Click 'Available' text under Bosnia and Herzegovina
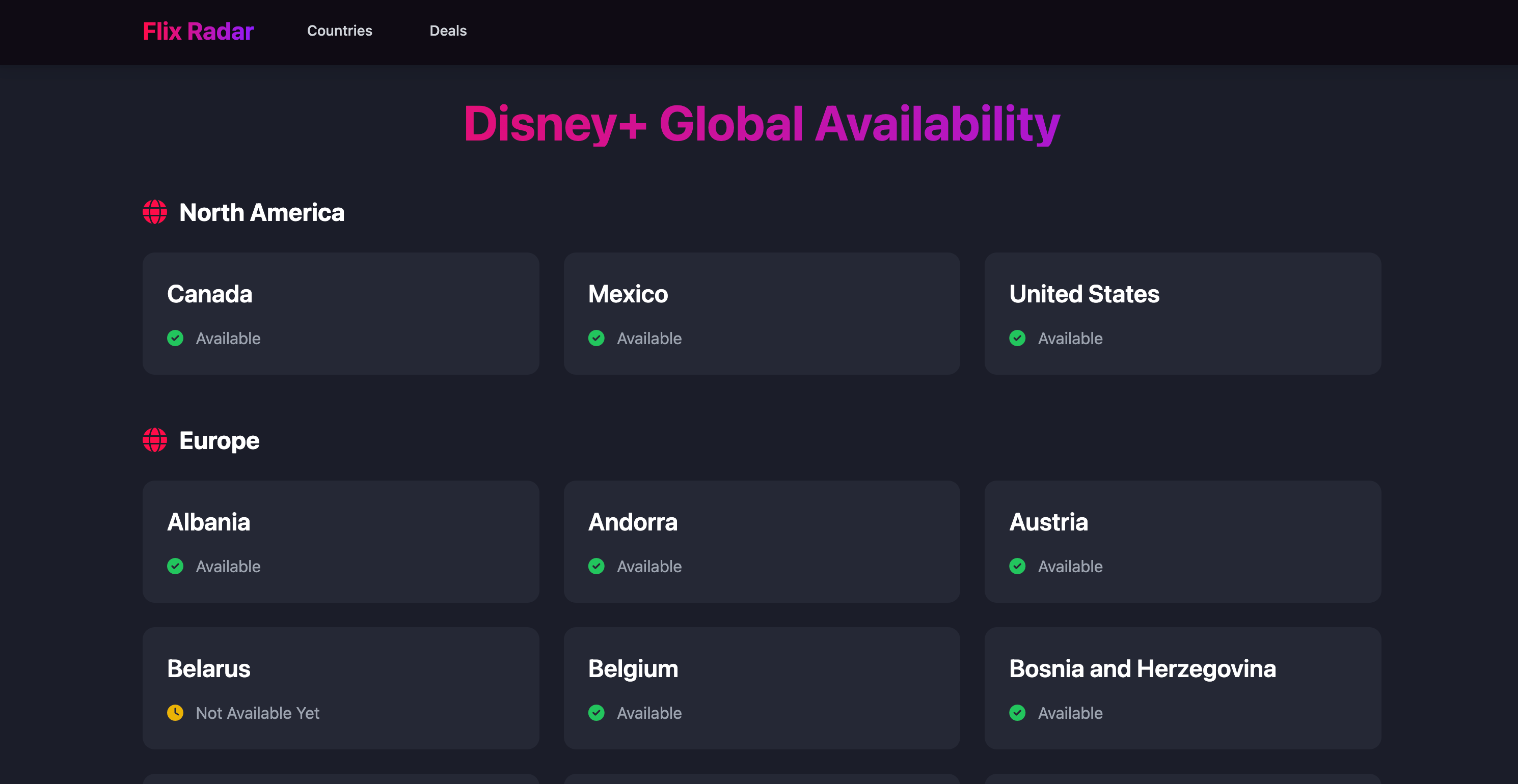 pos(1070,713)
